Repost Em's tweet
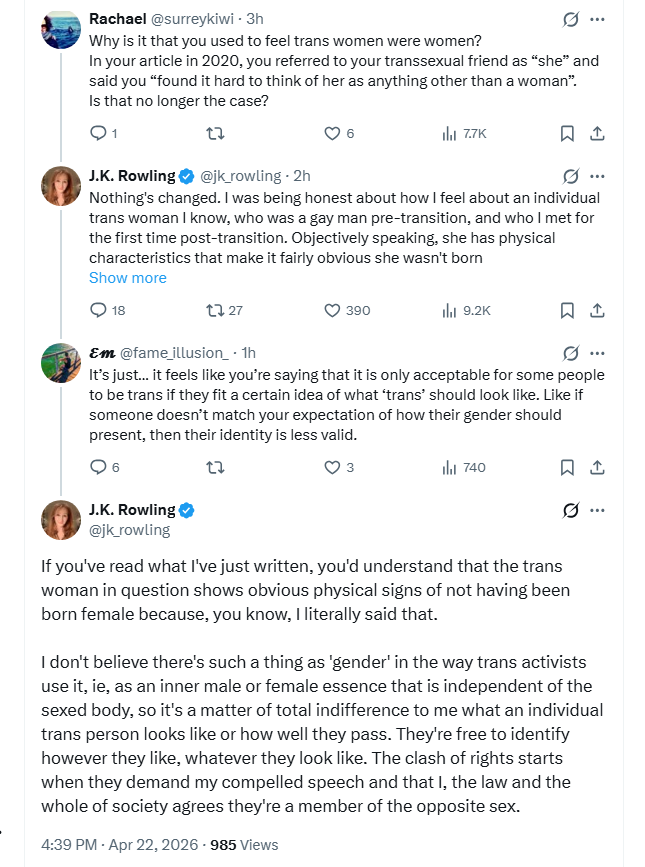This screenshot has height=867, width=645. pyautogui.click(x=215, y=467)
